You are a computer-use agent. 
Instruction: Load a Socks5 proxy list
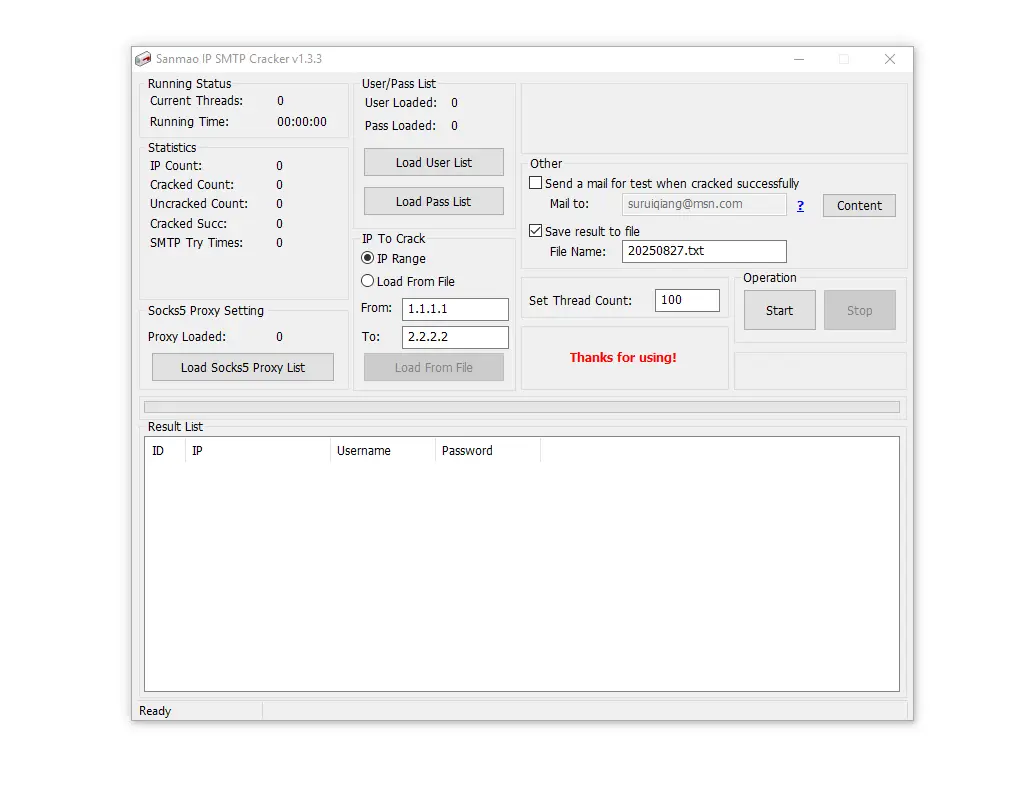(242, 367)
